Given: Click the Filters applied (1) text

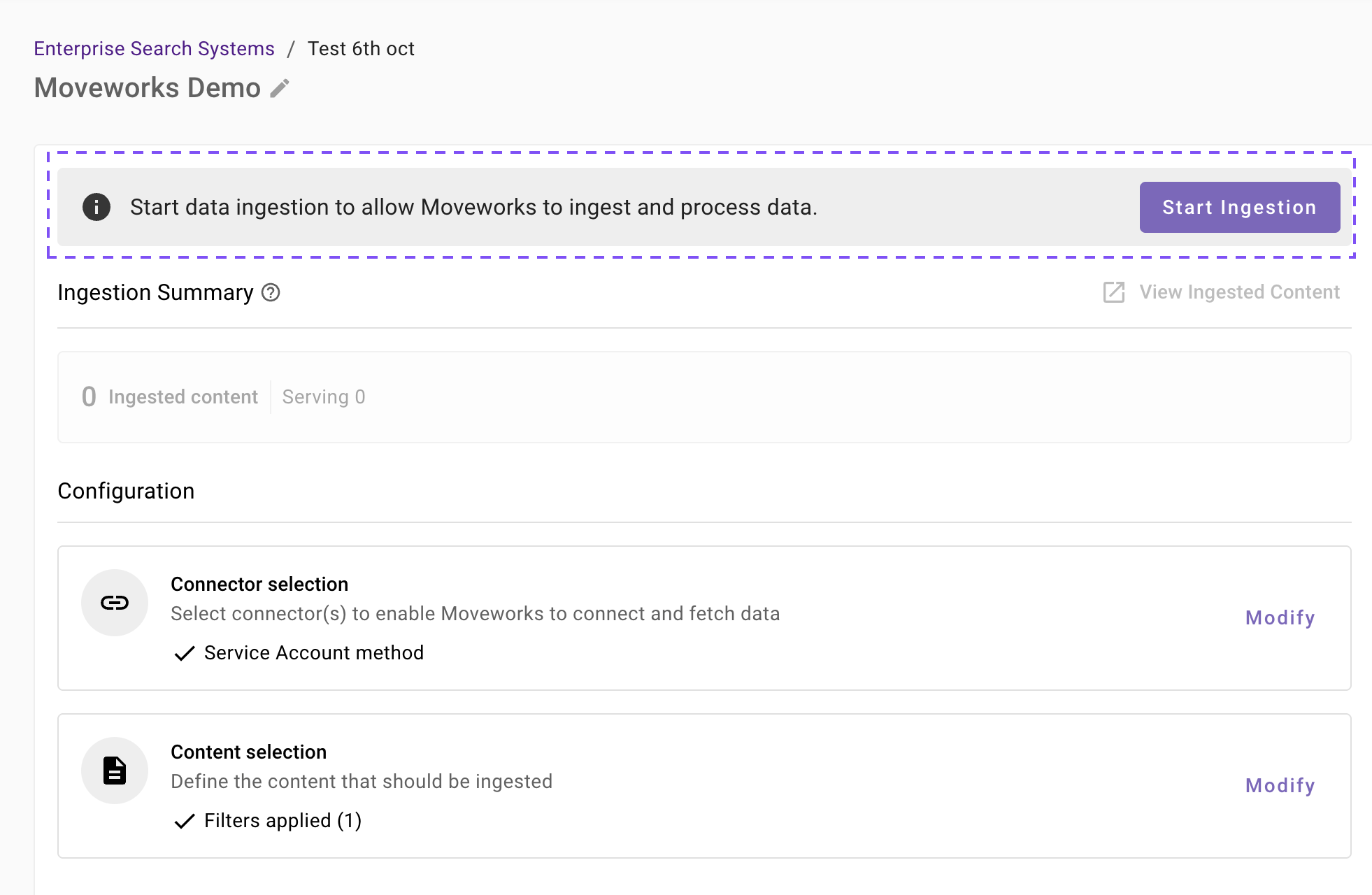Looking at the screenshot, I should click(x=283, y=821).
